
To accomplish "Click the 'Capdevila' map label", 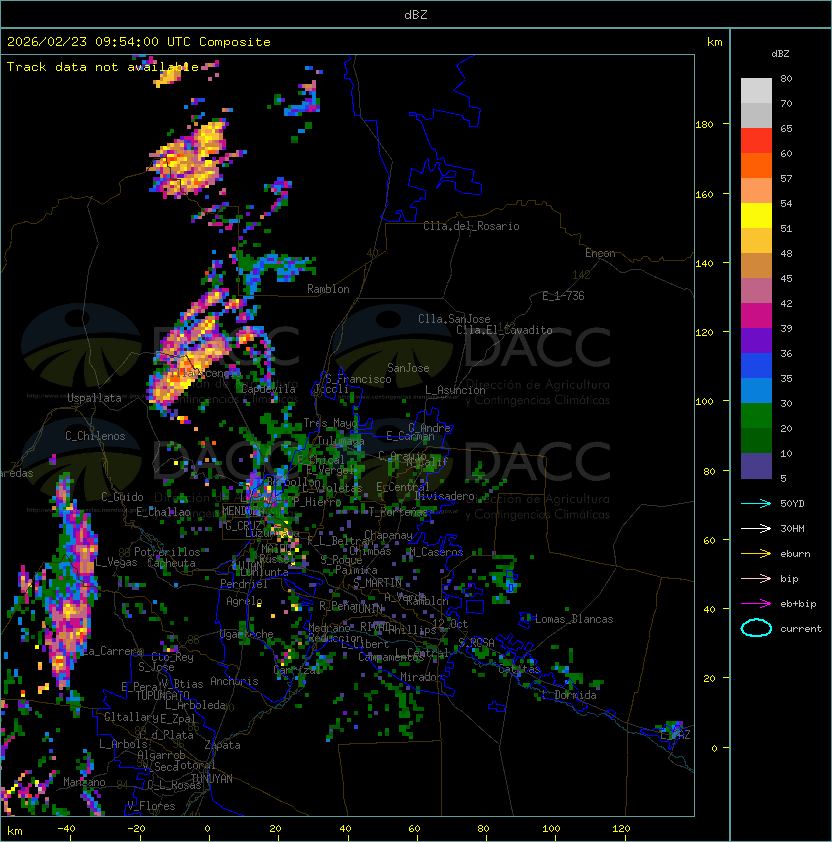I will pos(268,389).
